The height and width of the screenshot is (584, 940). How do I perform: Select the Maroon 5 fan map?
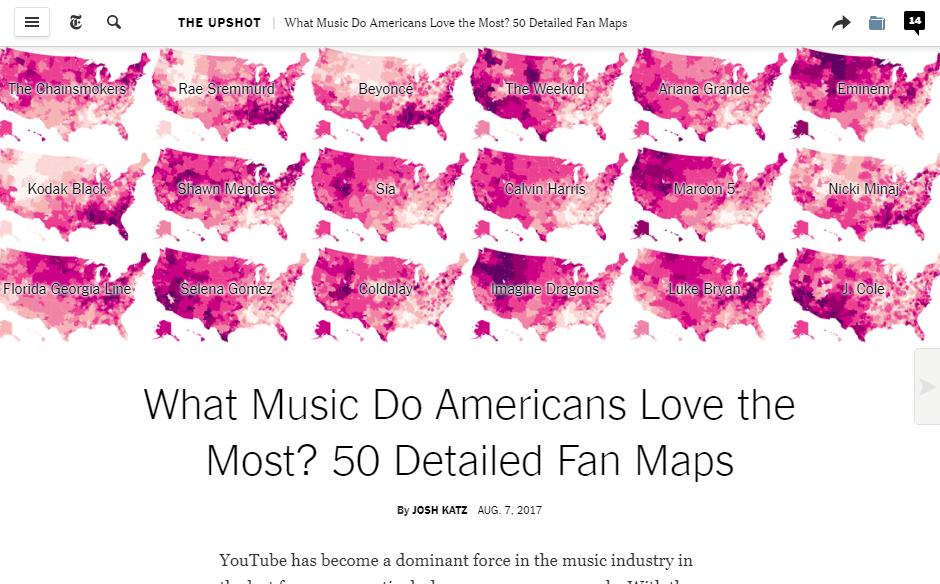(704, 189)
